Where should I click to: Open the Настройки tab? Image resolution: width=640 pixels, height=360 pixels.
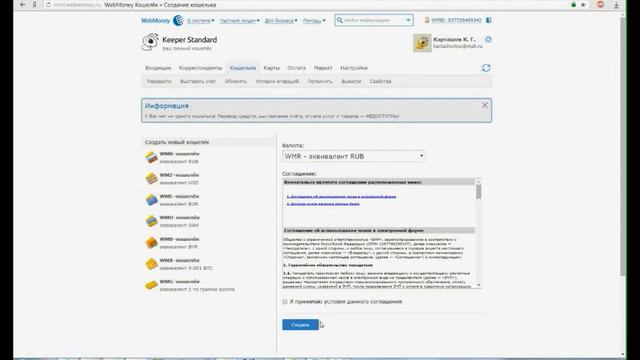click(354, 68)
